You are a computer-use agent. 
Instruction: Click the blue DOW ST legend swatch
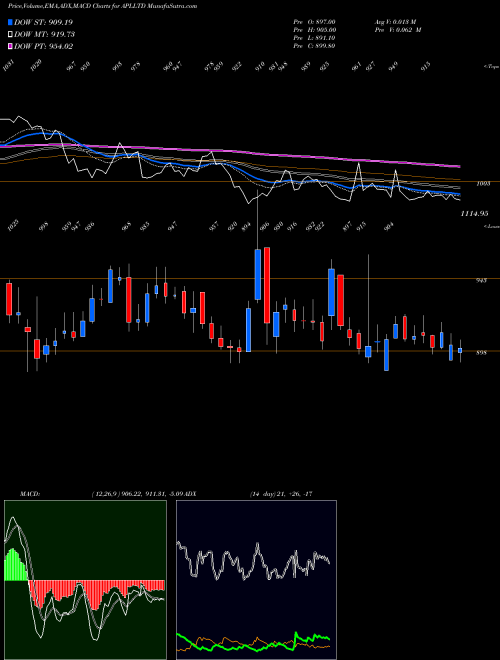click(x=11, y=22)
